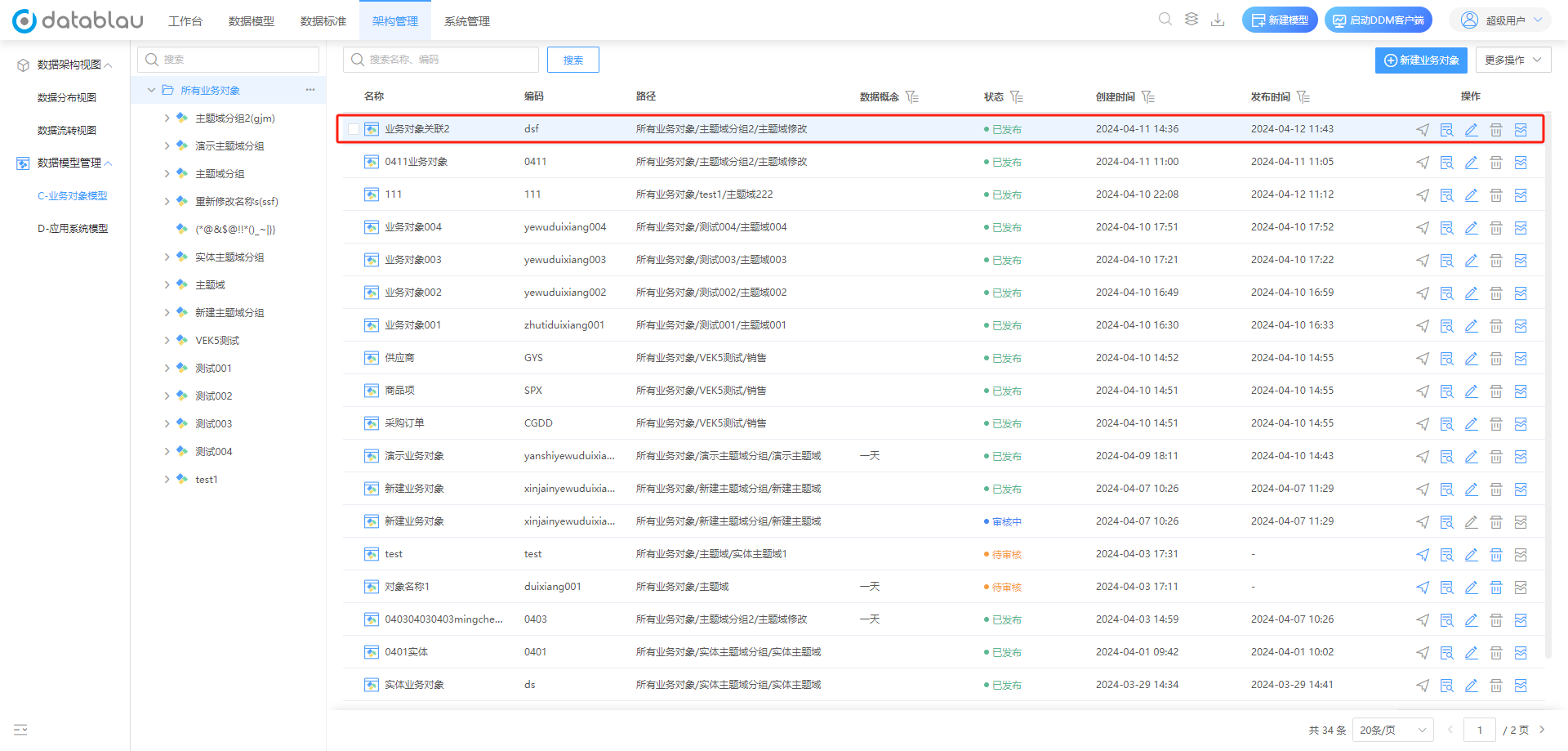Go to the next page arrow
Viewport: 1568px width, 751px height.
[1542, 730]
